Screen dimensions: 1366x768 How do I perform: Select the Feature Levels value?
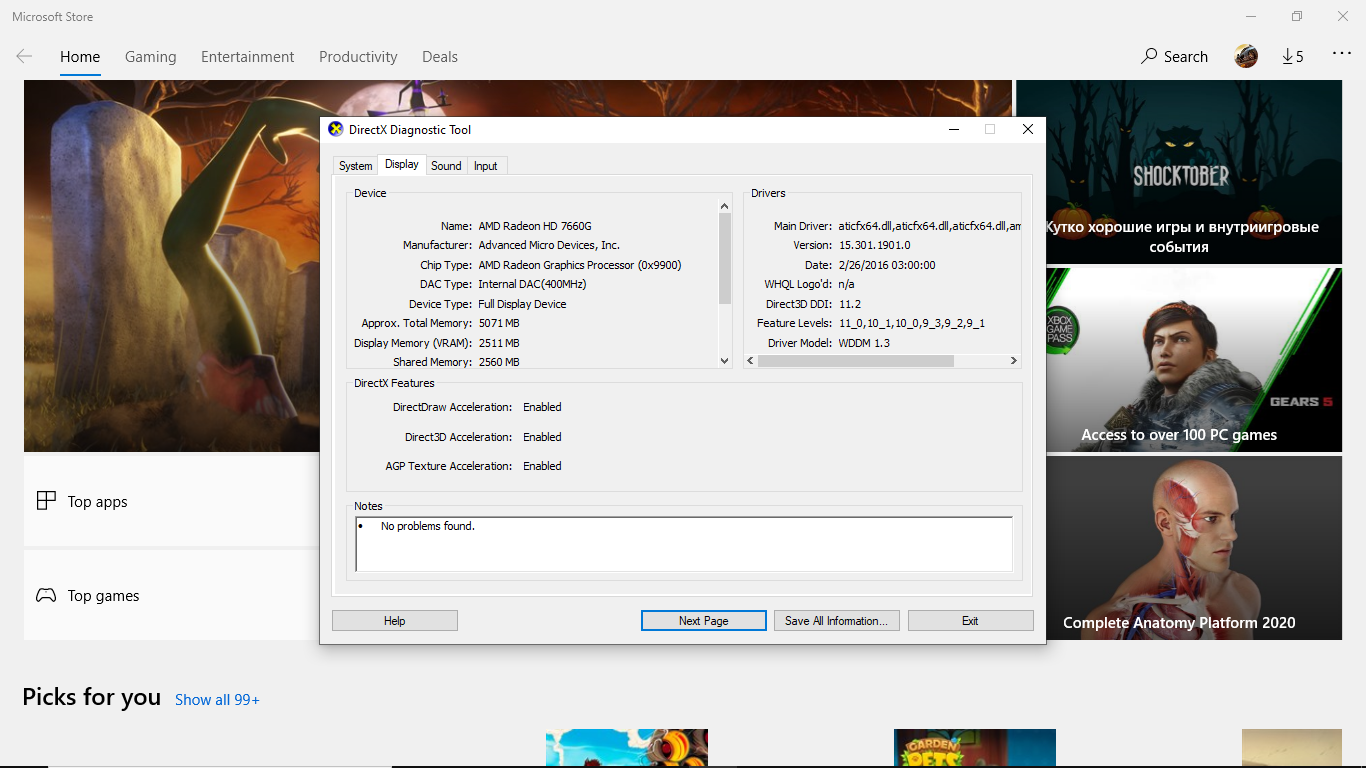(912, 323)
